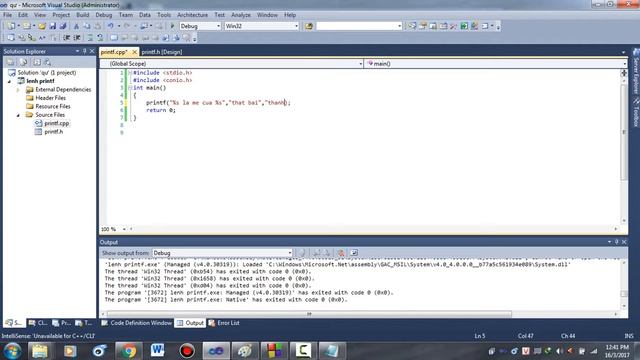This screenshot has height=360, width=640.
Task: Select printf.h in Solution Explorer
Action: pos(53,132)
